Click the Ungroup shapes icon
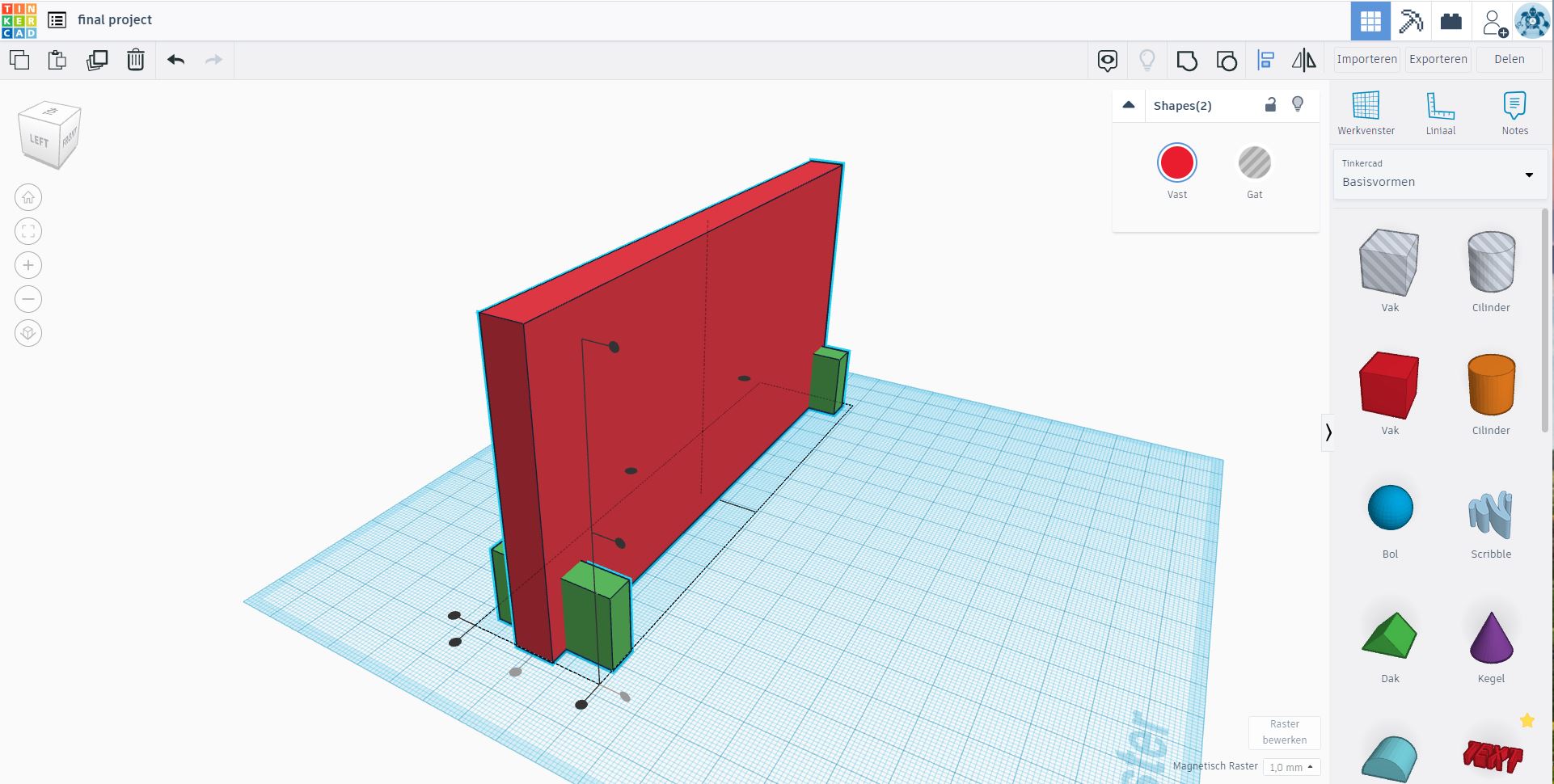Viewport: 1554px width, 784px height. [x=1227, y=61]
